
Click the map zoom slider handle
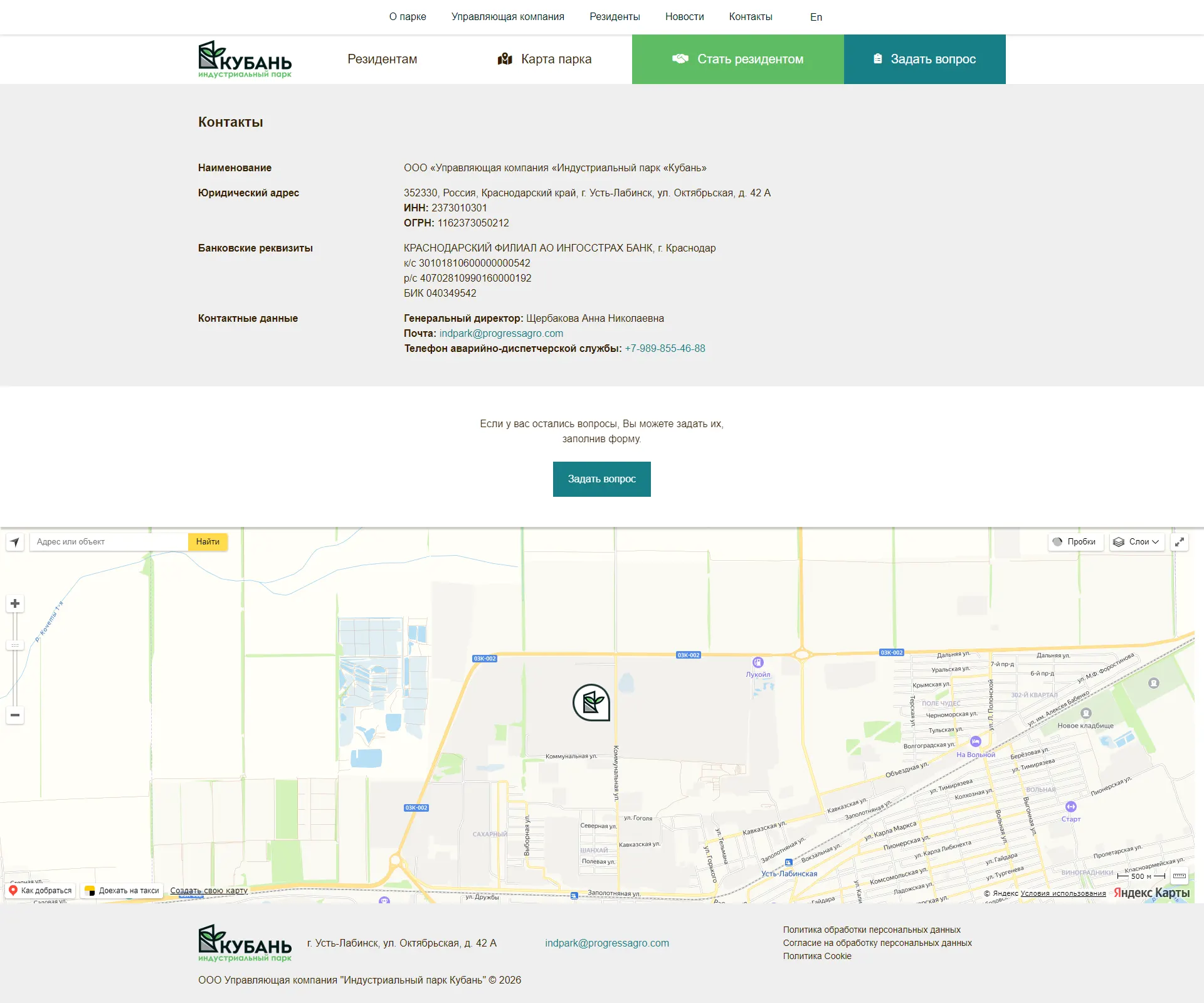(x=15, y=645)
